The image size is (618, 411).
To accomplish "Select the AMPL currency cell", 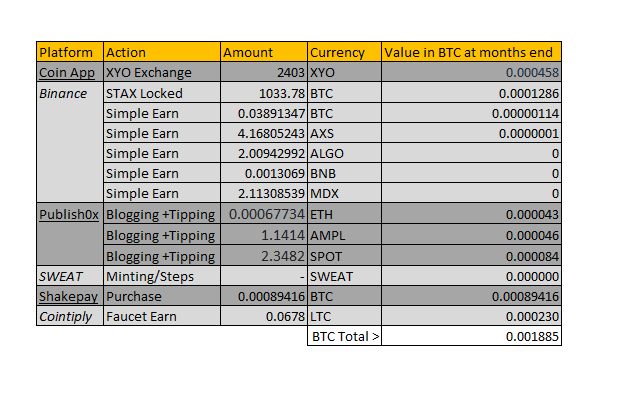I will point(344,235).
